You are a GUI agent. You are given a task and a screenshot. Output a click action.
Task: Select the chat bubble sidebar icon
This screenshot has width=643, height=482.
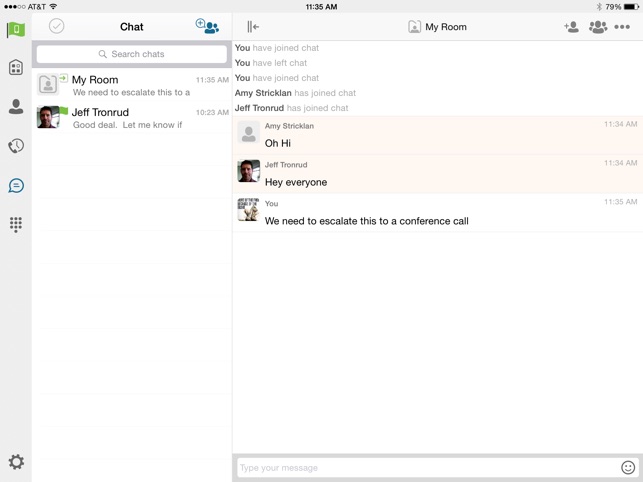click(x=16, y=185)
